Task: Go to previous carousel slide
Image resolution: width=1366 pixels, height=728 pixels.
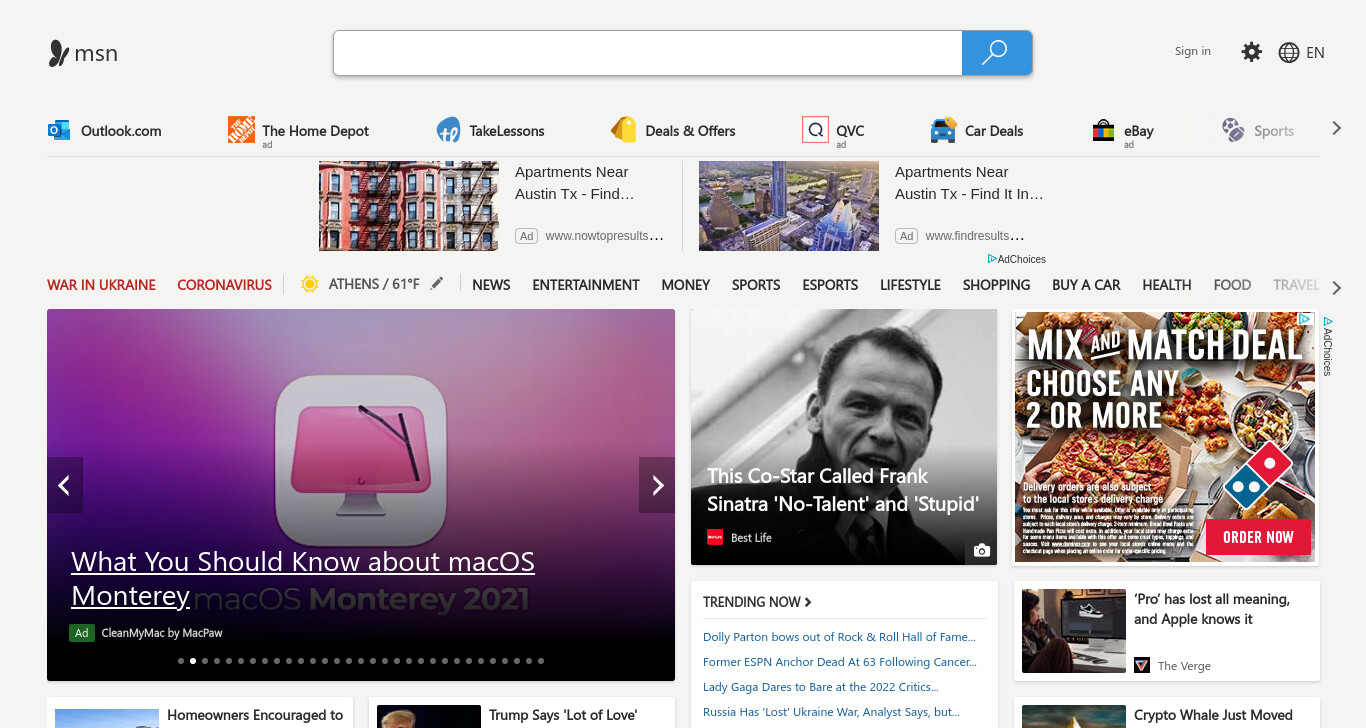Action: 65,485
